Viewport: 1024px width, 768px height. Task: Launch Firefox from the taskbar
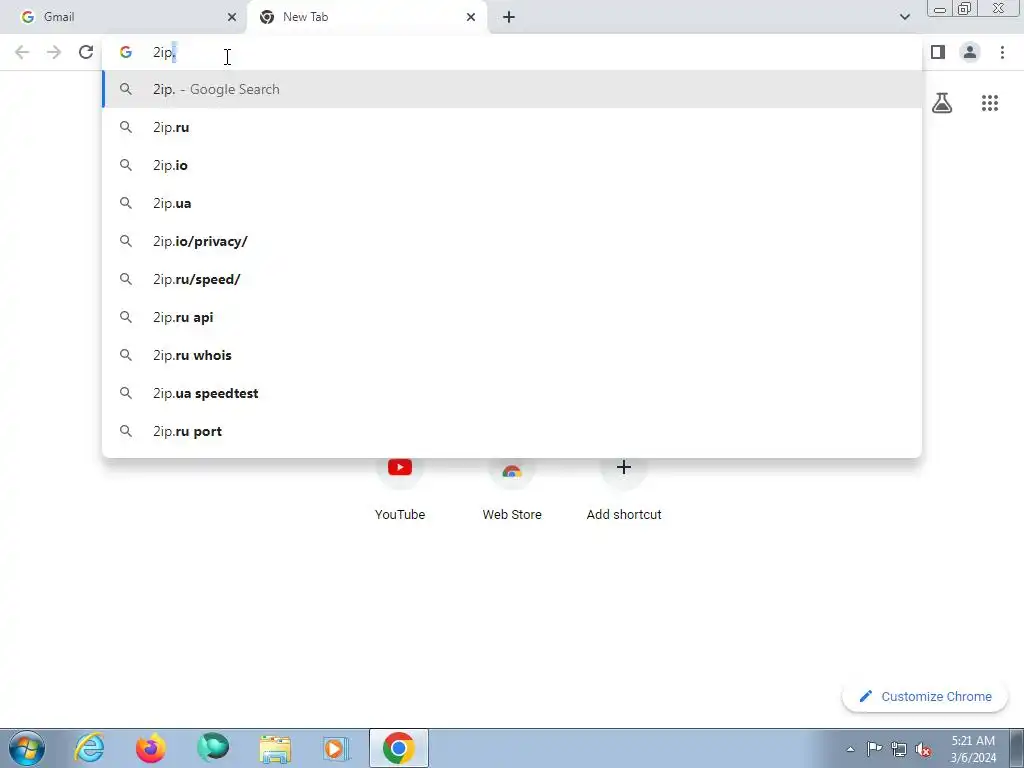(x=150, y=748)
